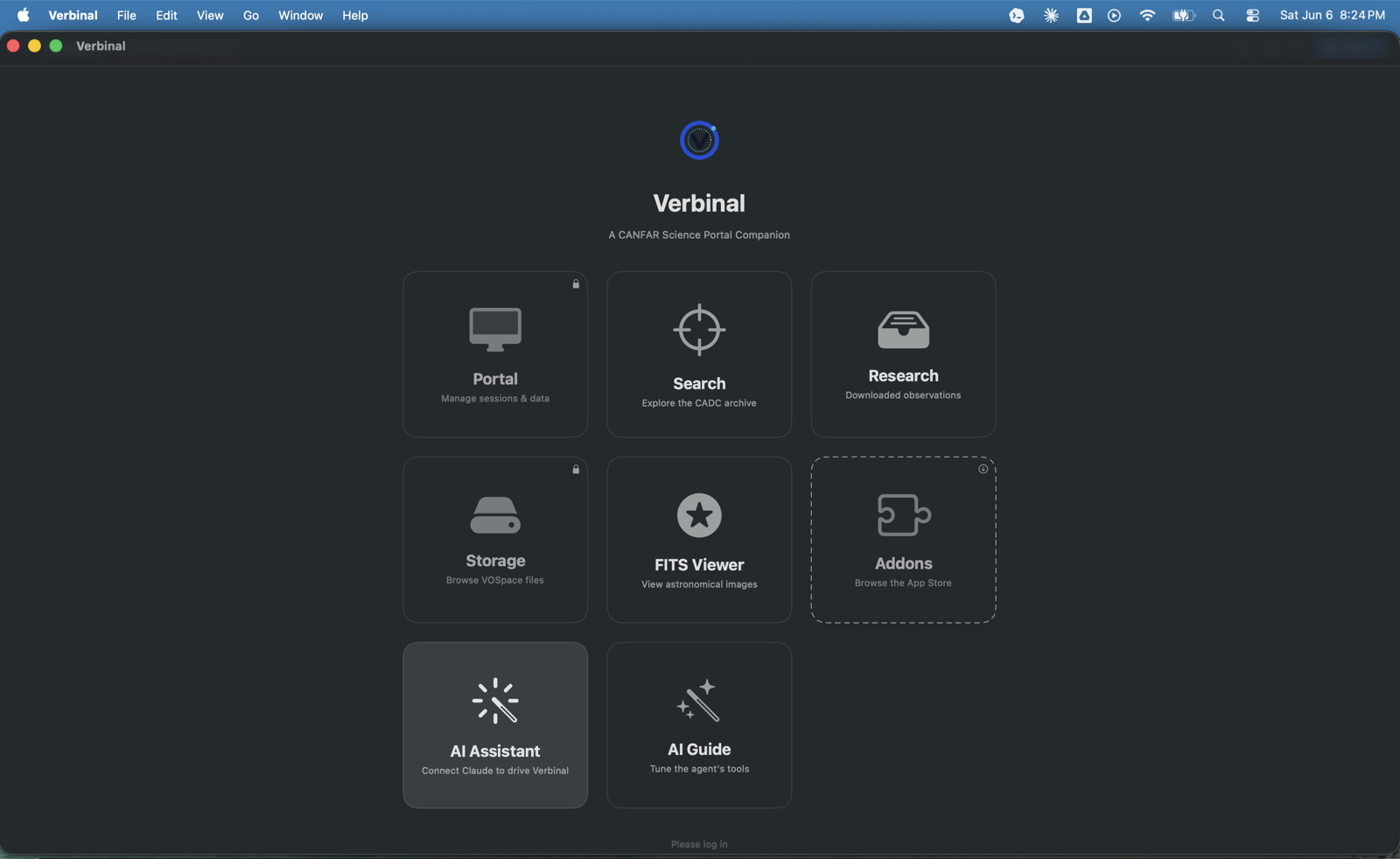
Task: Click the Portal card title
Action: [x=495, y=379]
